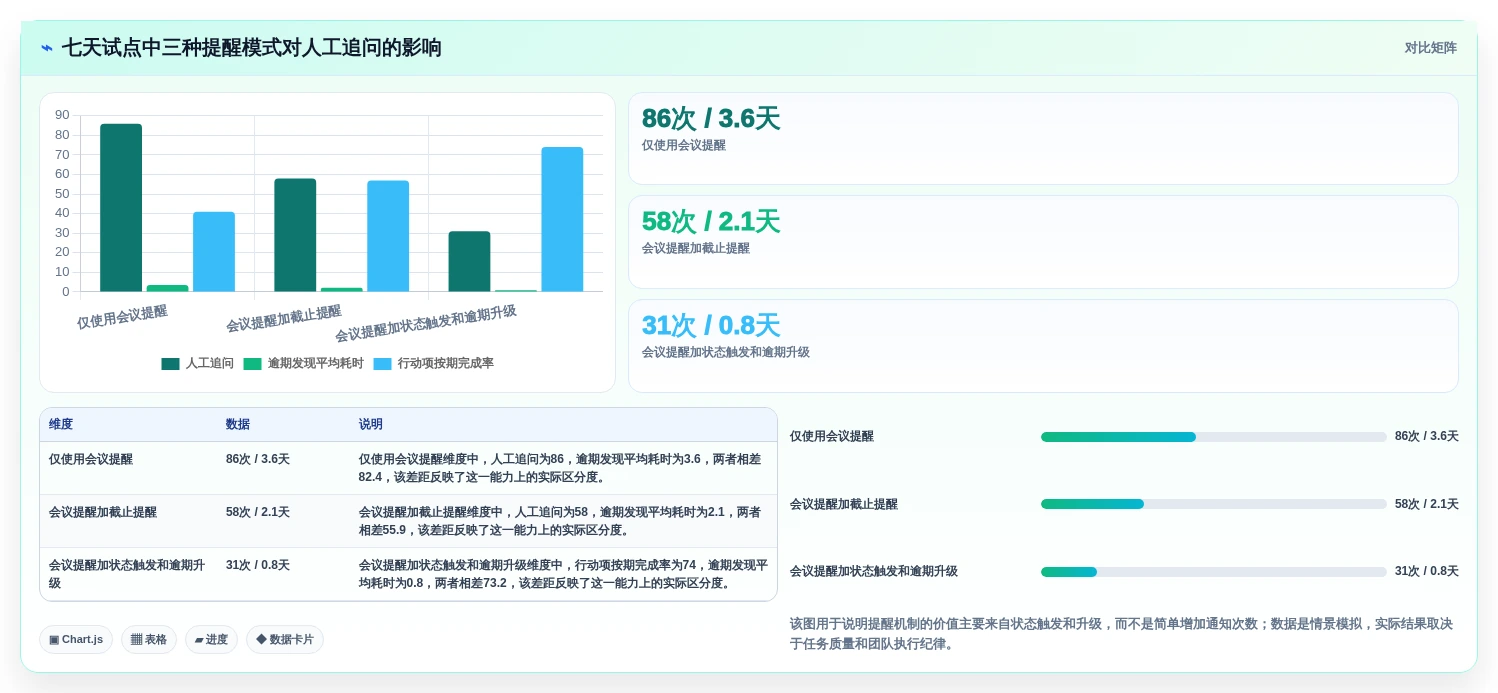Image resolution: width=1498 pixels, height=693 pixels.
Task: Click the 维度 table column header
Action: pyautogui.click(x=61, y=425)
